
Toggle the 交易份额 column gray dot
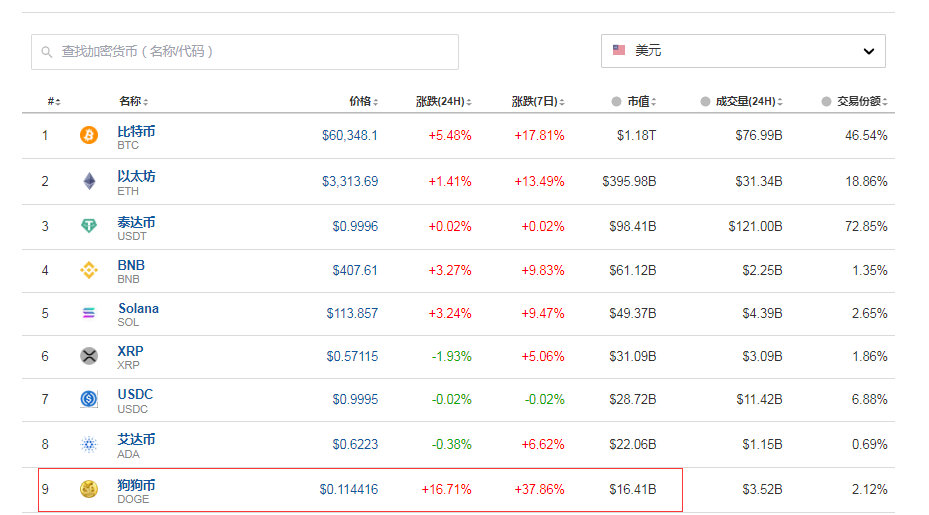826,101
